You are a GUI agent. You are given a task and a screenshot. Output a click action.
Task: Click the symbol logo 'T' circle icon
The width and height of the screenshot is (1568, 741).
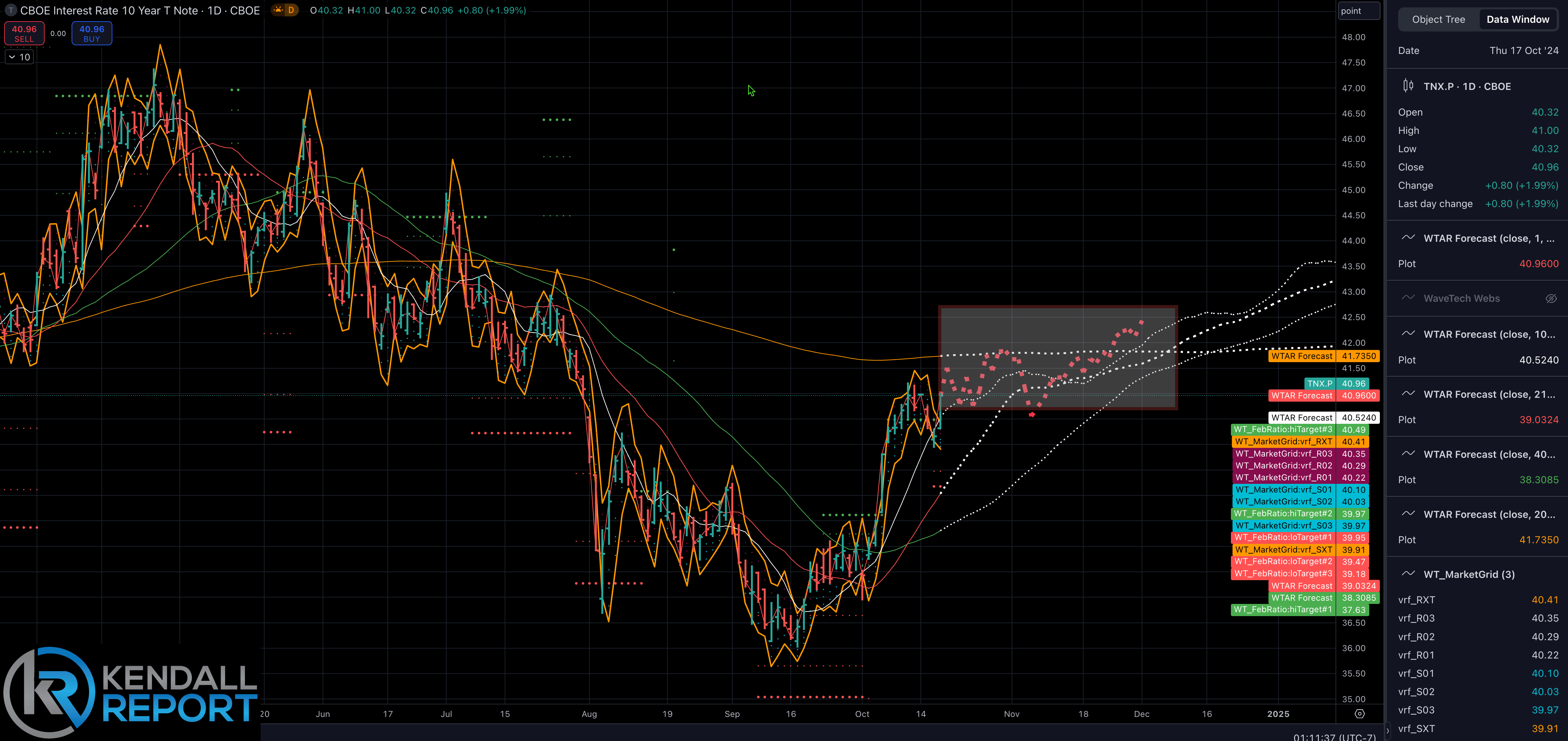point(10,10)
